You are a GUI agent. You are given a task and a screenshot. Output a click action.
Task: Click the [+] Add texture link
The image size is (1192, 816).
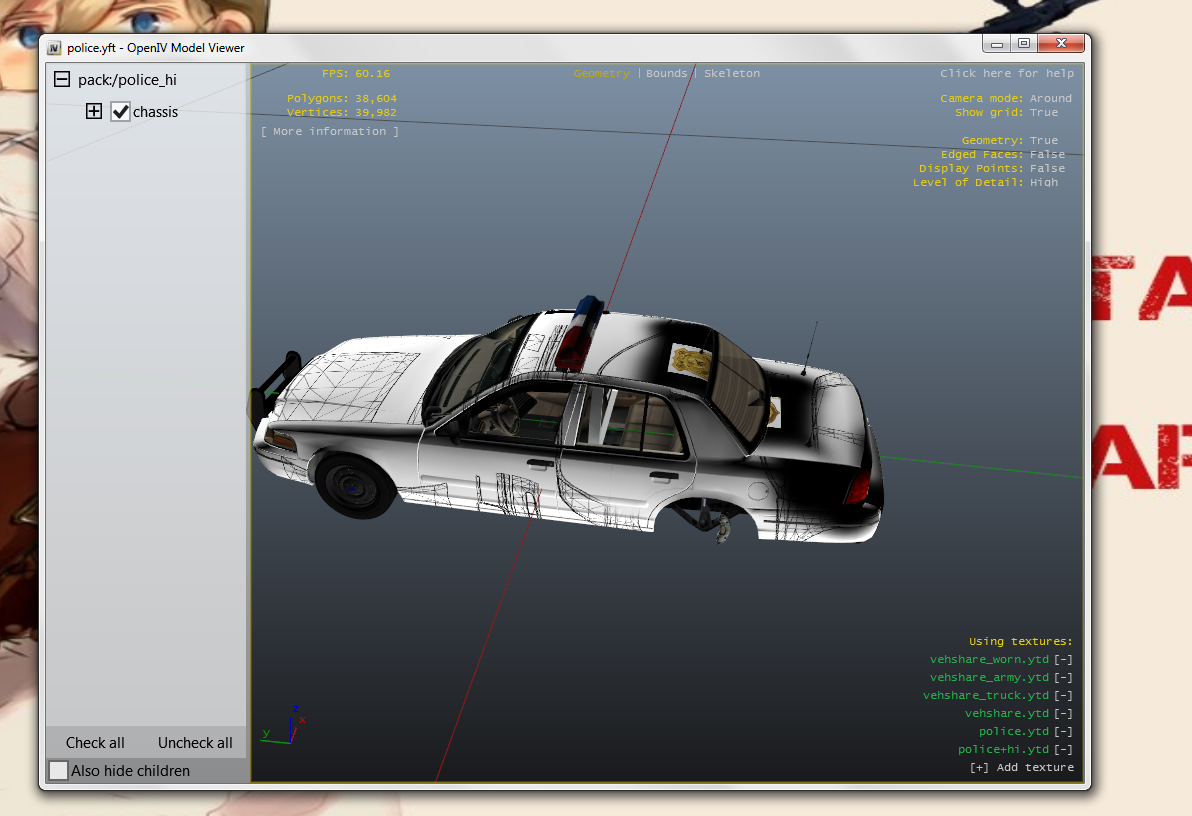[x=1022, y=767]
